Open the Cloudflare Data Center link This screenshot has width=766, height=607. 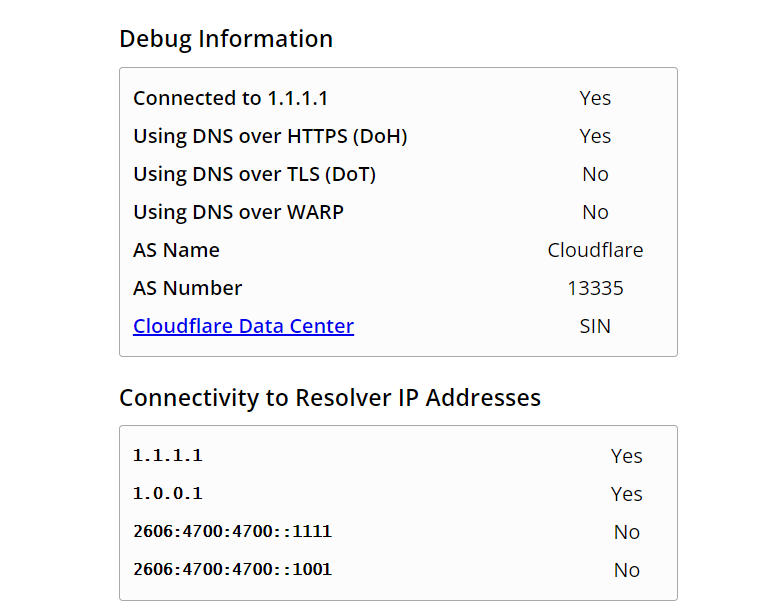click(243, 326)
